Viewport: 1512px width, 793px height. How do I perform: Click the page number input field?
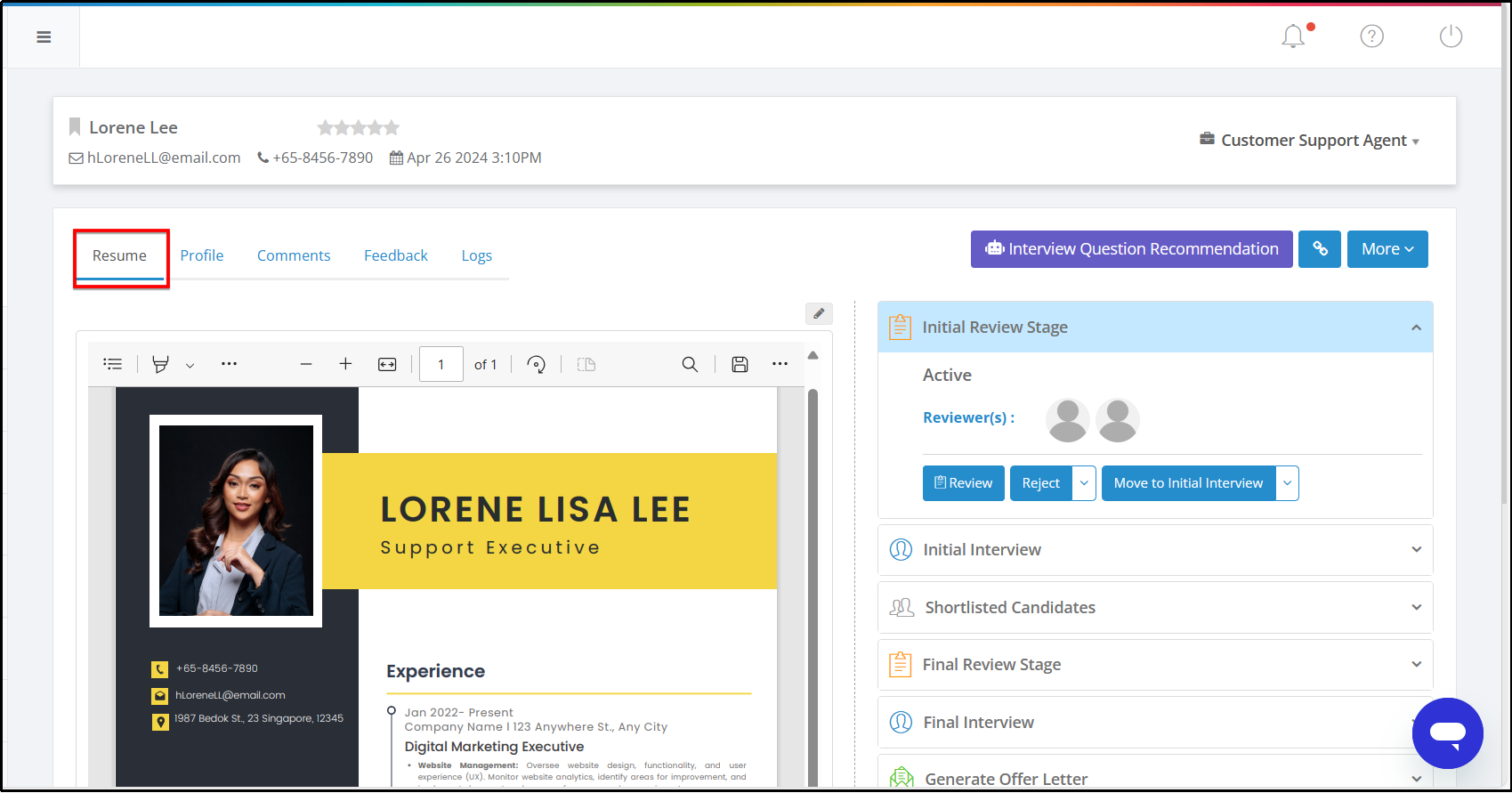pos(441,364)
